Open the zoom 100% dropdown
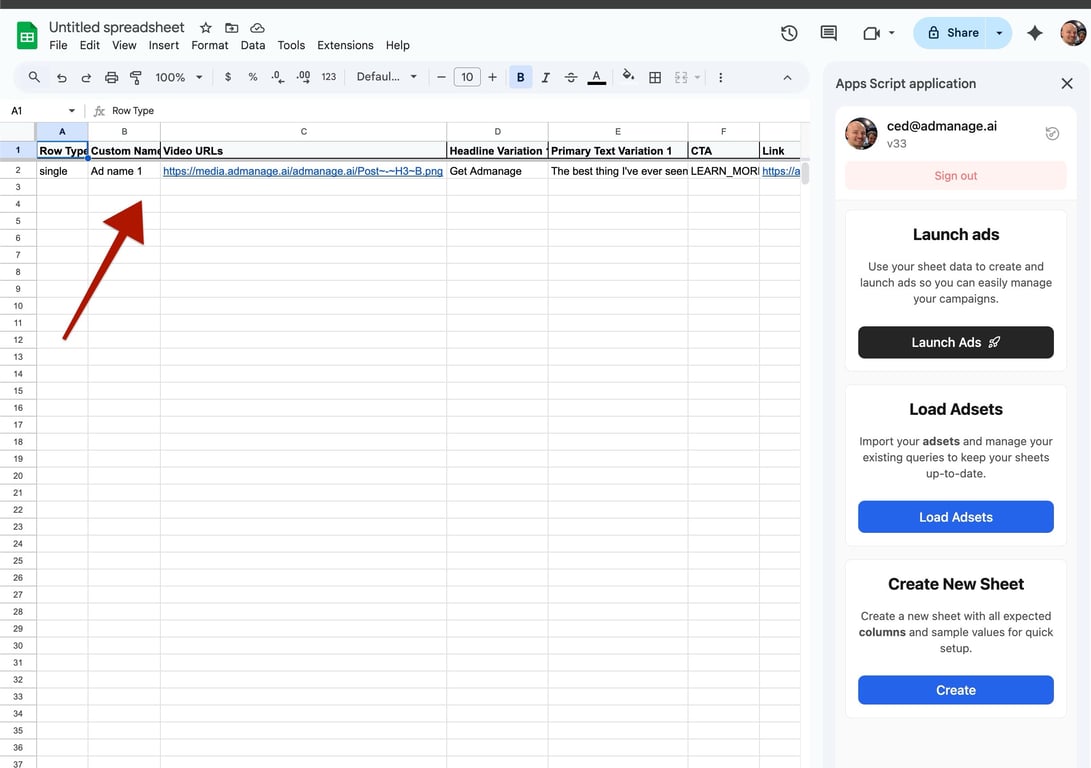This screenshot has height=768, width=1091. click(x=179, y=77)
